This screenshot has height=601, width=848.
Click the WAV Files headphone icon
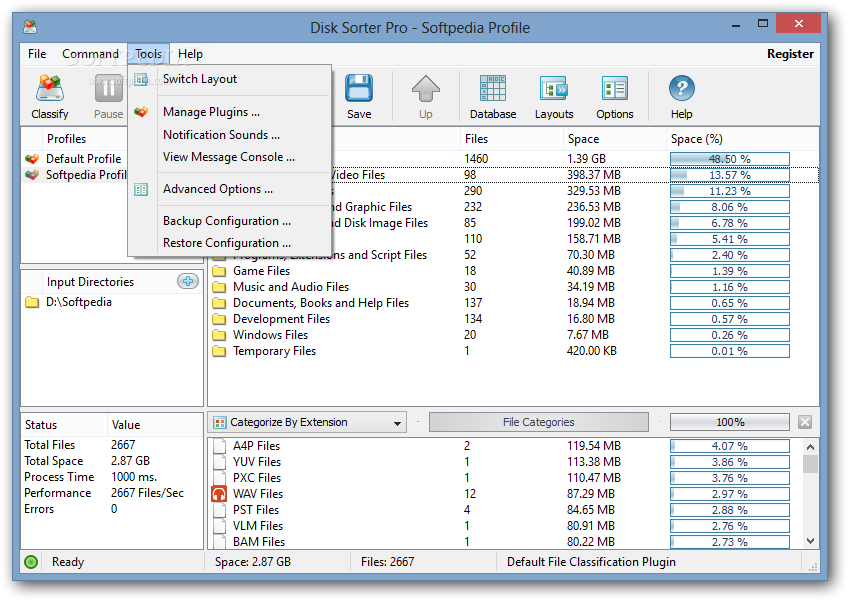219,494
